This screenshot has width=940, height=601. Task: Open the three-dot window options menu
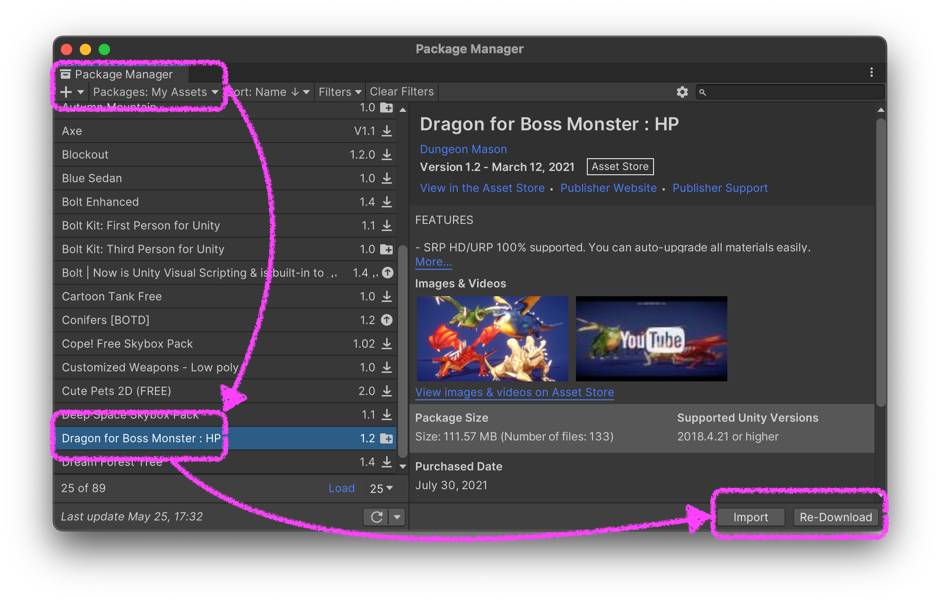pos(871,72)
